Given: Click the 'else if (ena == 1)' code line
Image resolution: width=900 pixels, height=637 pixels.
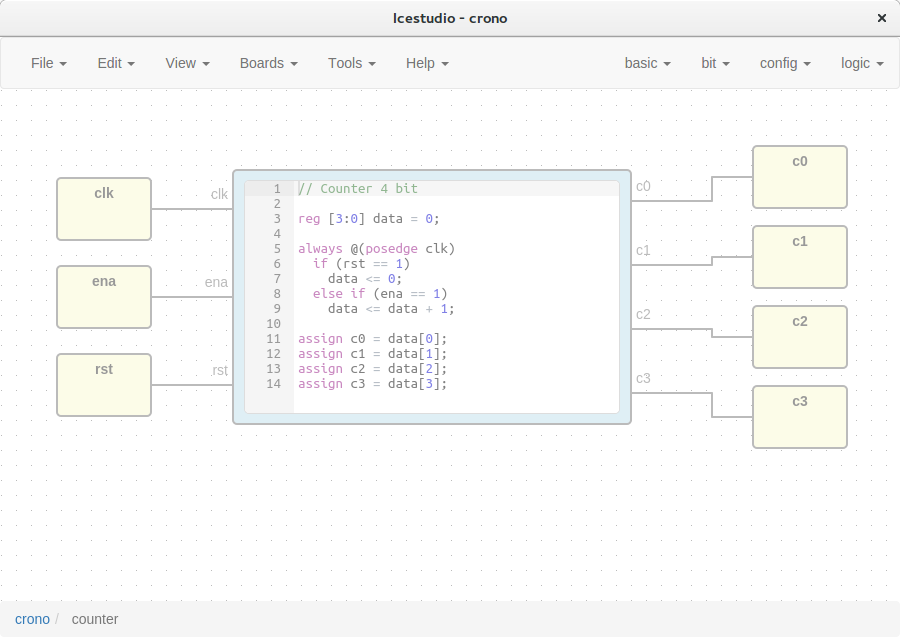Looking at the screenshot, I should pyautogui.click(x=380, y=293).
